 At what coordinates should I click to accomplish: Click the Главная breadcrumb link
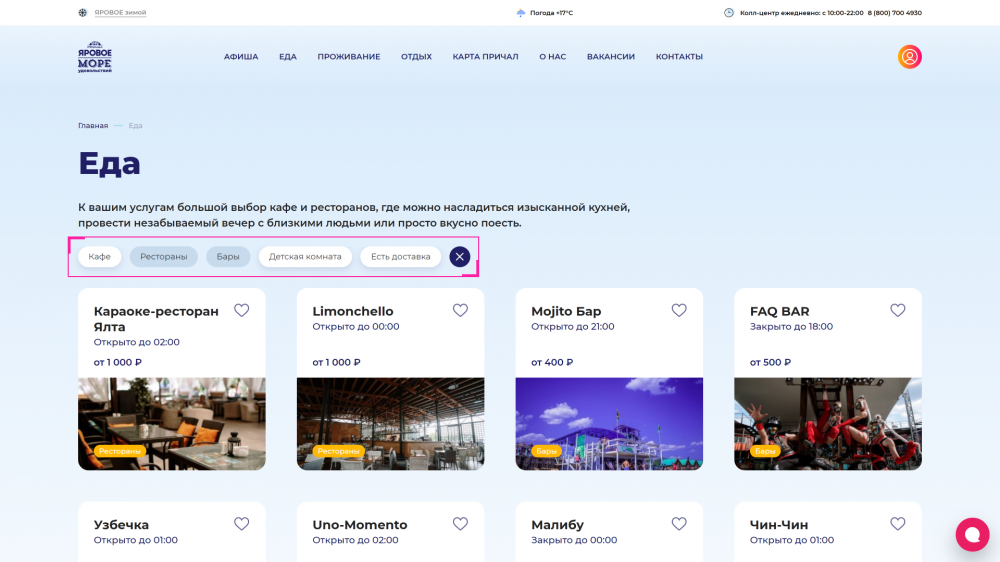pyautogui.click(x=93, y=126)
